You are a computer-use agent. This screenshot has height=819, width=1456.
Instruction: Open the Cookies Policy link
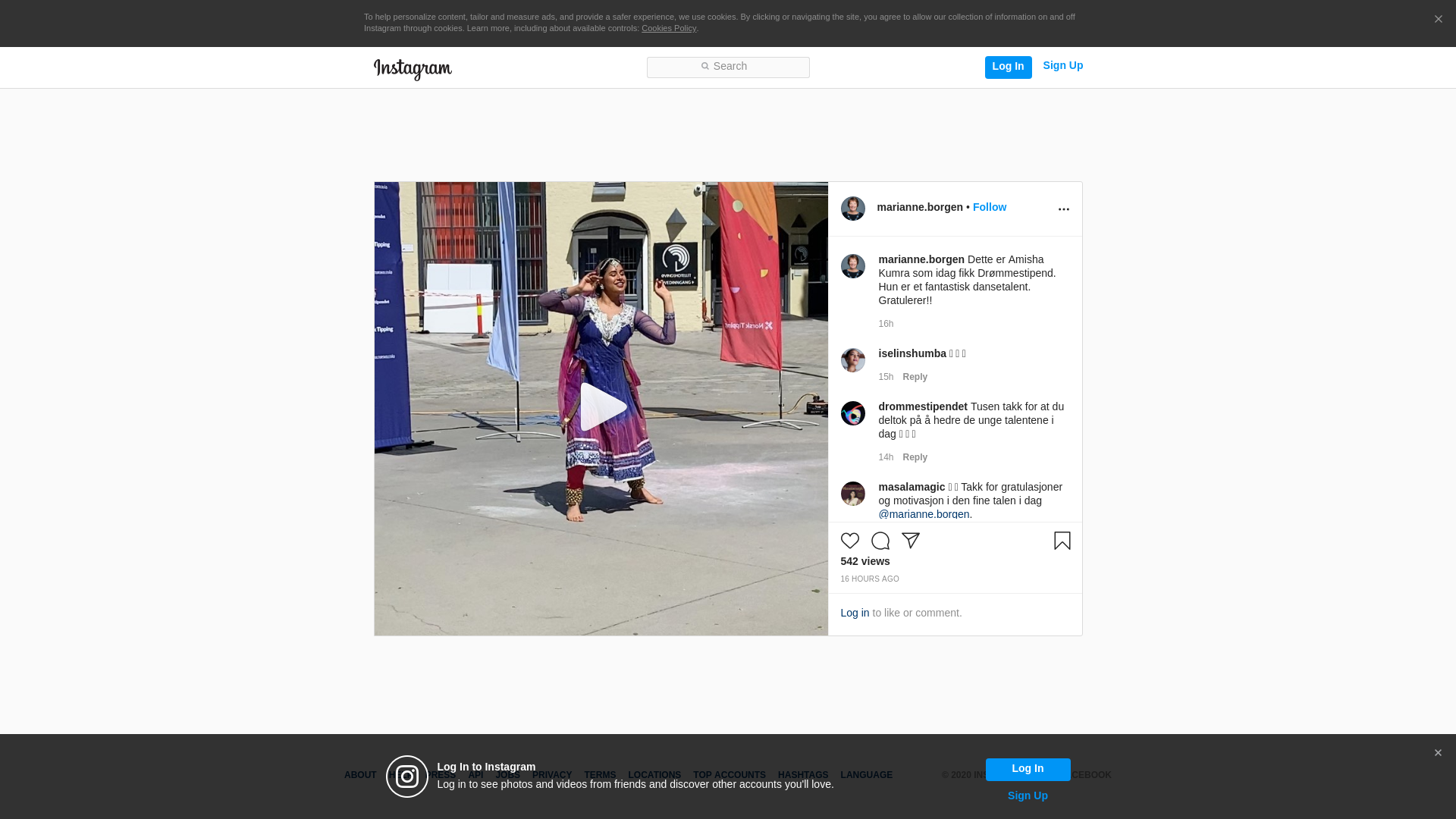click(669, 29)
